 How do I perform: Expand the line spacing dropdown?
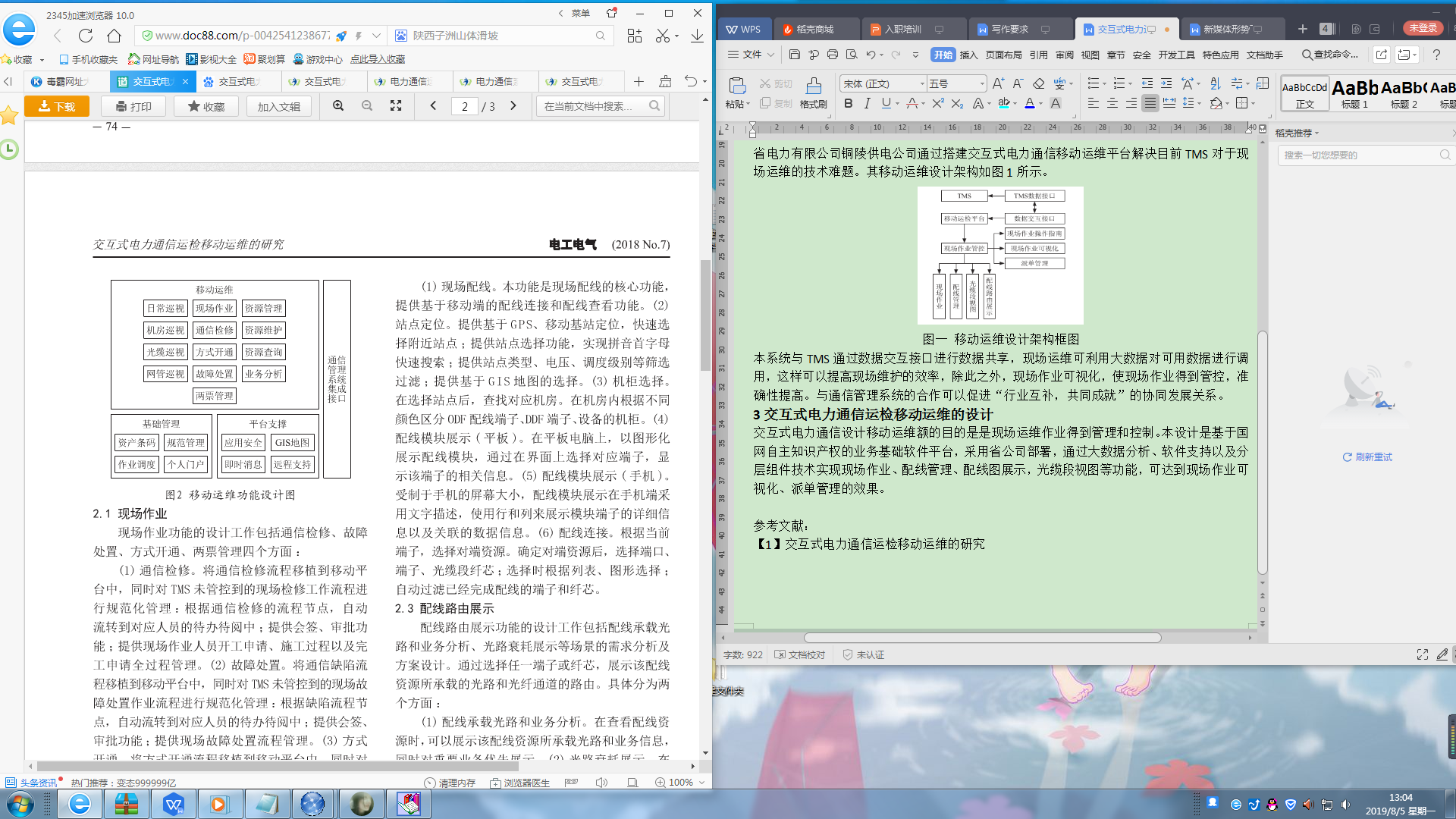point(1199,103)
